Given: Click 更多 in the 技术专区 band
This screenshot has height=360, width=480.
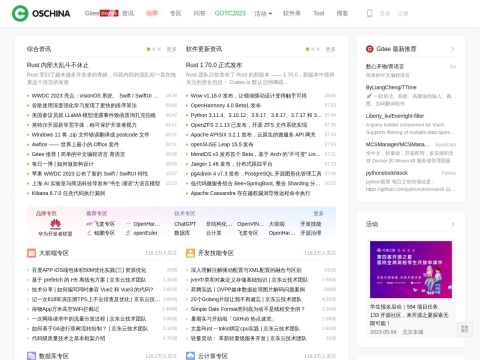Looking at the screenshot, I should point(318,213).
